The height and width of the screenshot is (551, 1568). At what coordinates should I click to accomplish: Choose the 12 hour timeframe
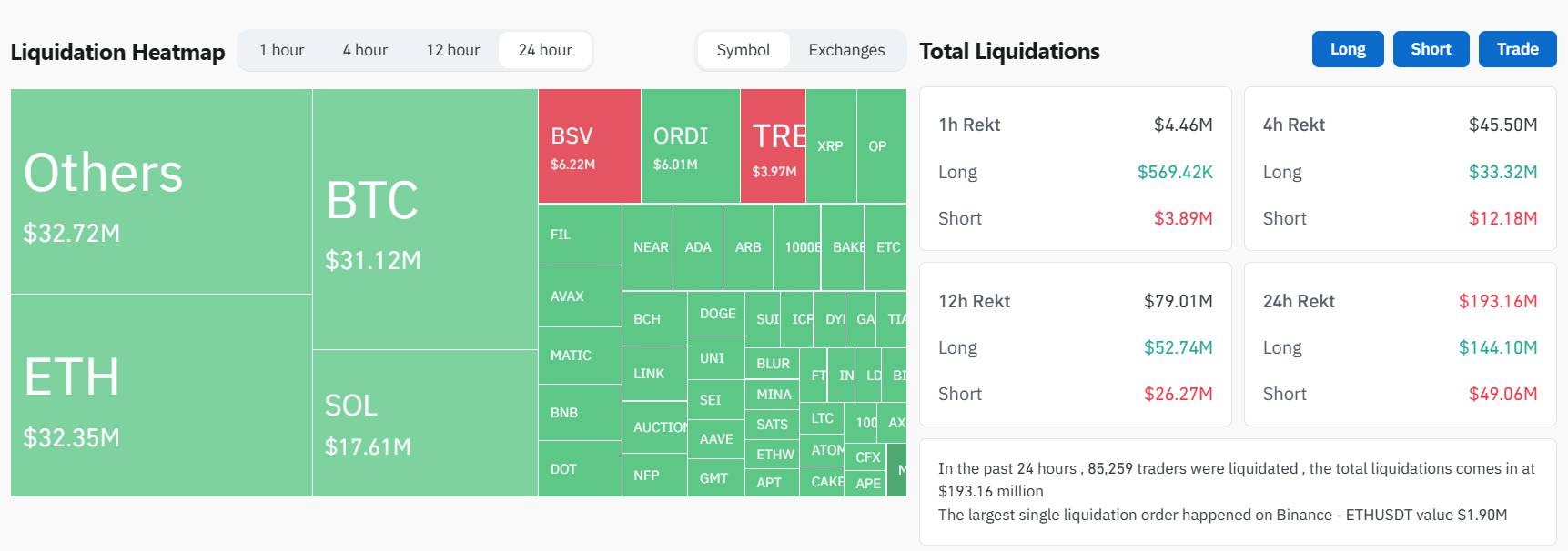(x=452, y=50)
